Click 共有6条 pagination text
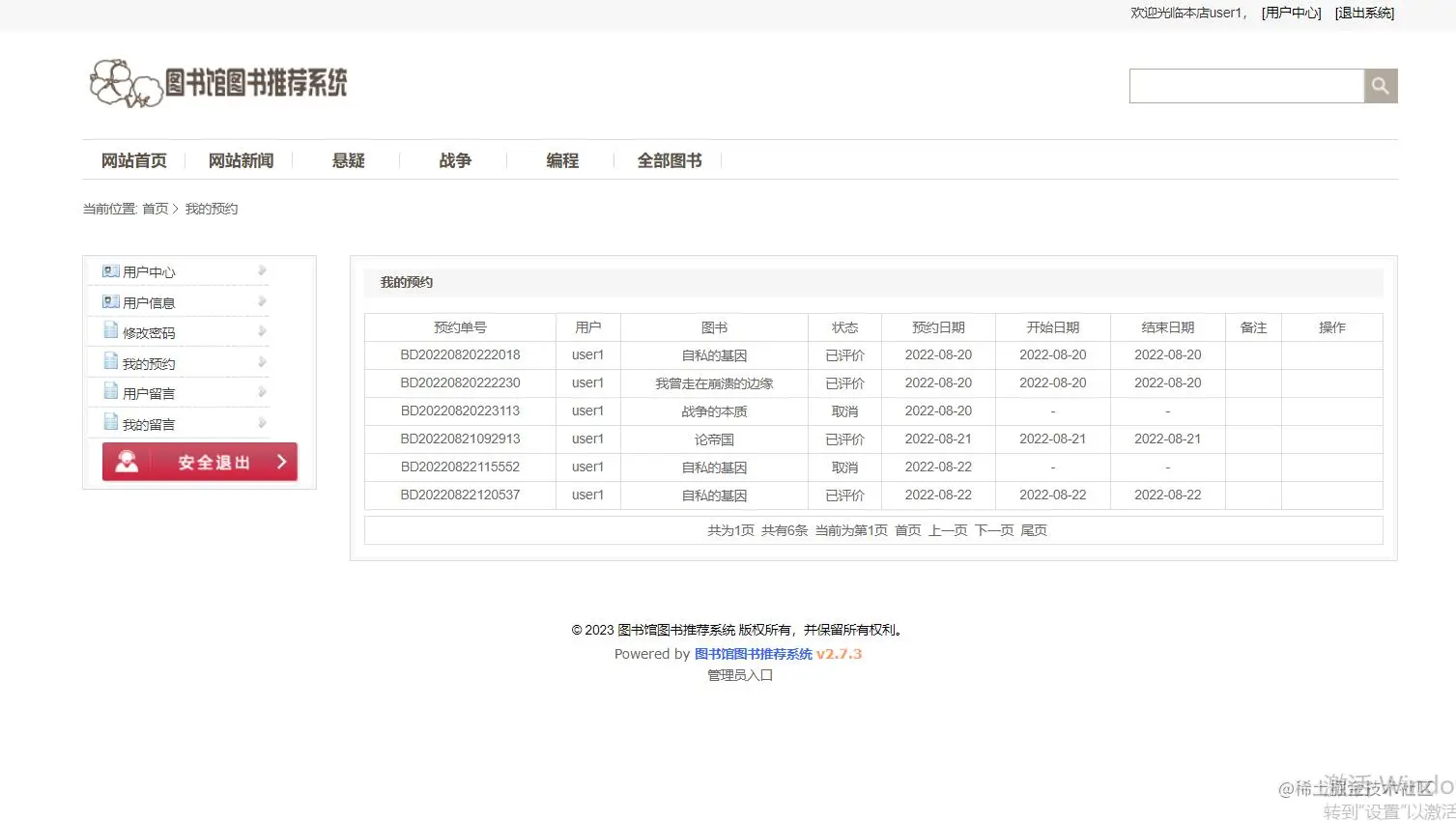 tap(784, 530)
